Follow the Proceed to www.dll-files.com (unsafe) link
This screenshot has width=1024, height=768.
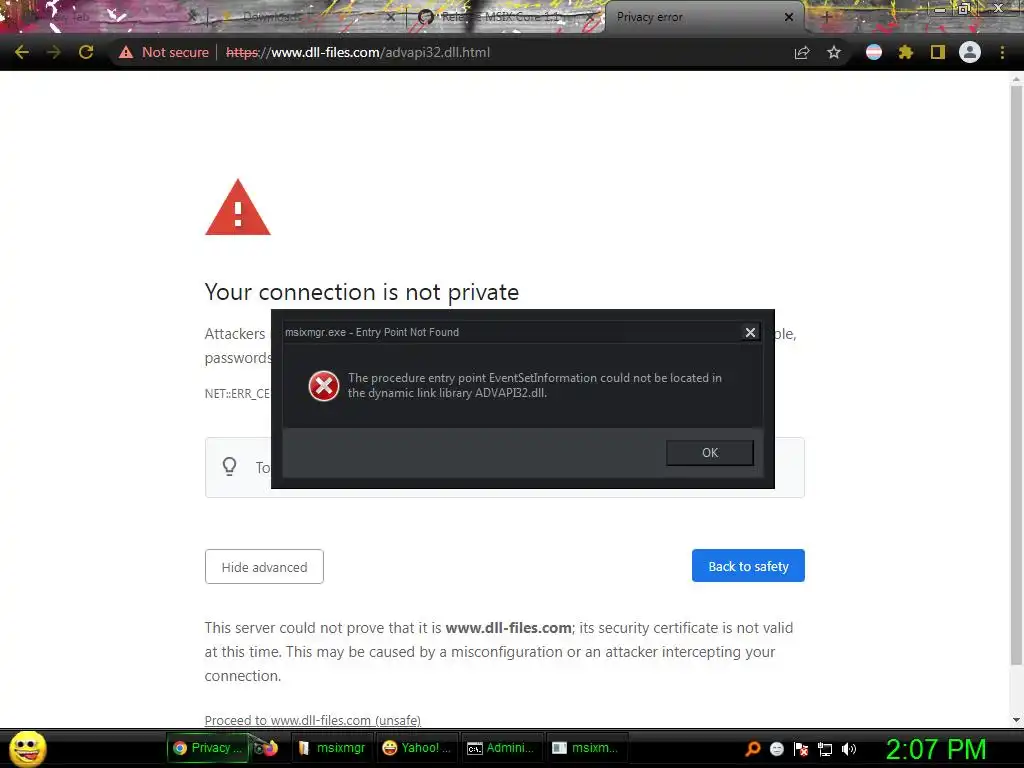(312, 720)
